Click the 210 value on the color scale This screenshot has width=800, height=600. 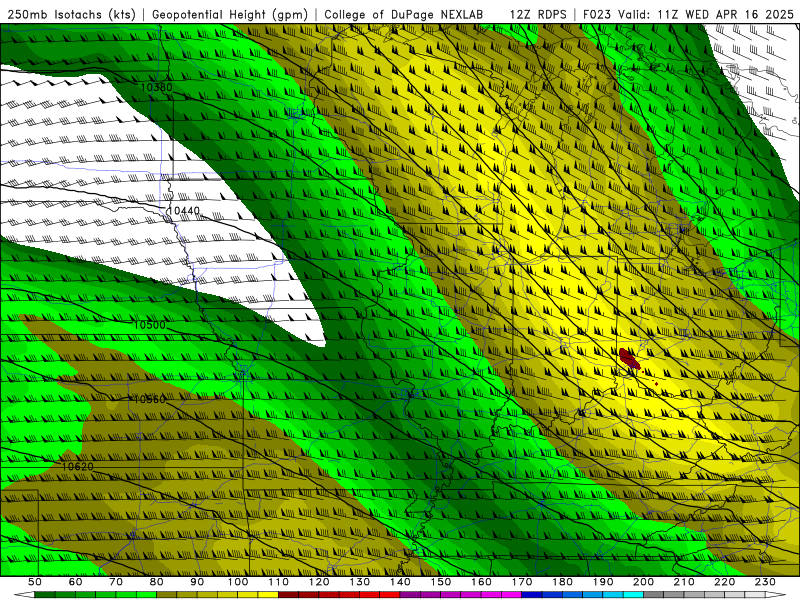tap(684, 582)
